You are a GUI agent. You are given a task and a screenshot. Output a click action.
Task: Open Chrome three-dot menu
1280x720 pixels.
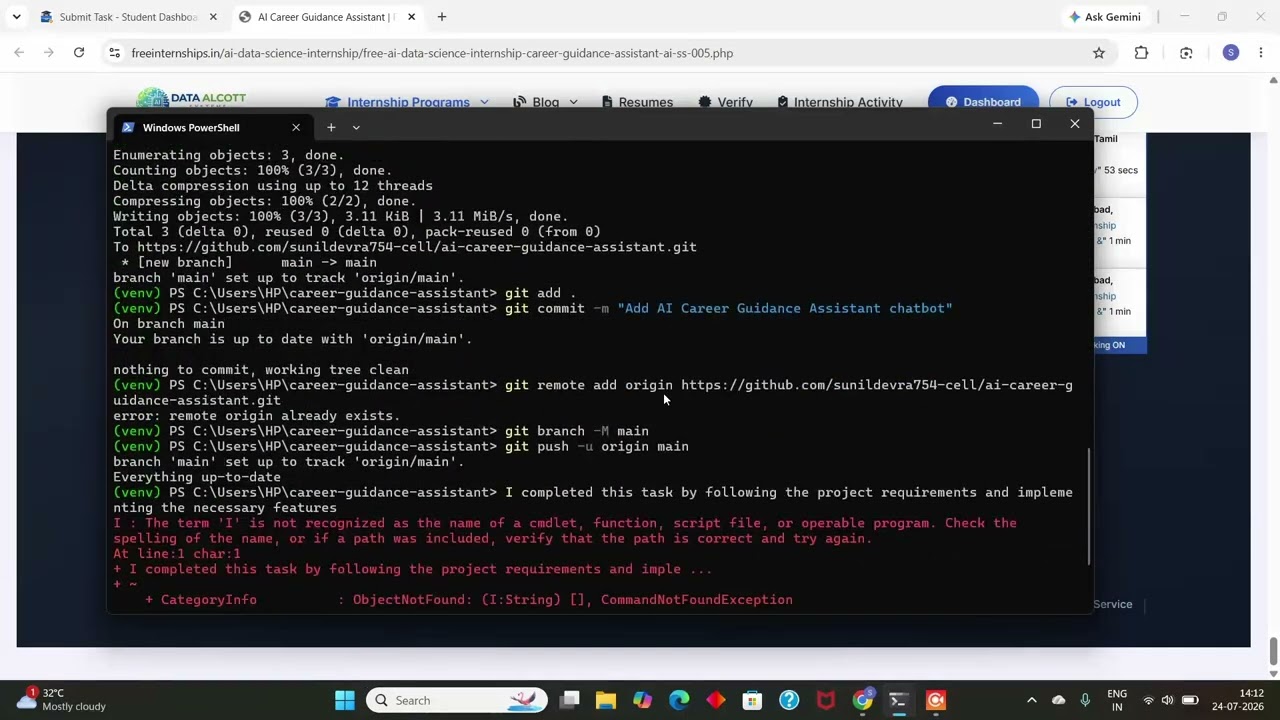coord(1262,53)
